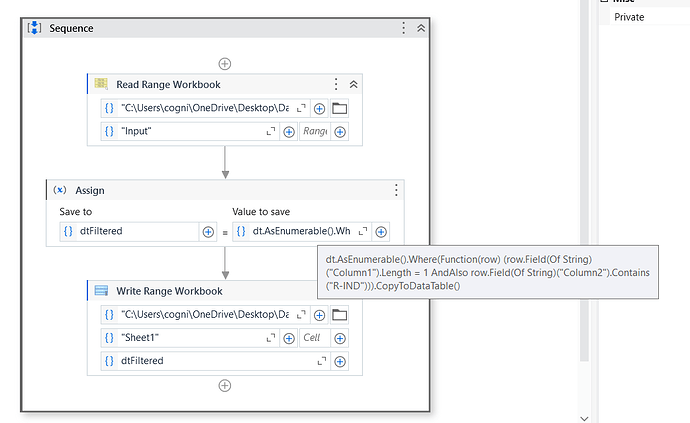Click plus button beside Read Range file path

point(319,108)
